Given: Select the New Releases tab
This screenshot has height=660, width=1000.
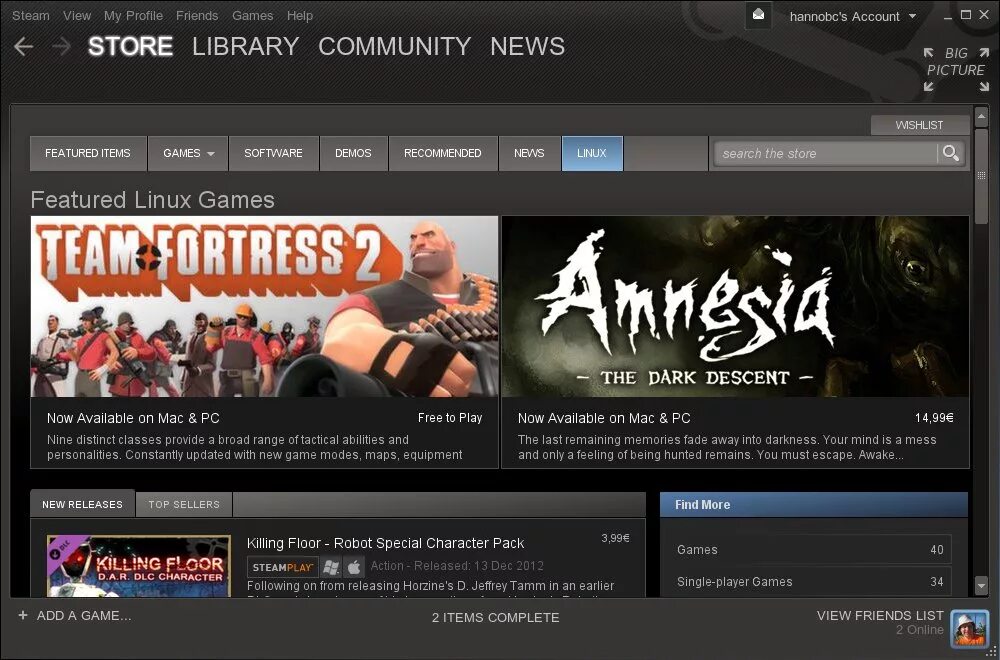Looking at the screenshot, I should pyautogui.click(x=82, y=504).
